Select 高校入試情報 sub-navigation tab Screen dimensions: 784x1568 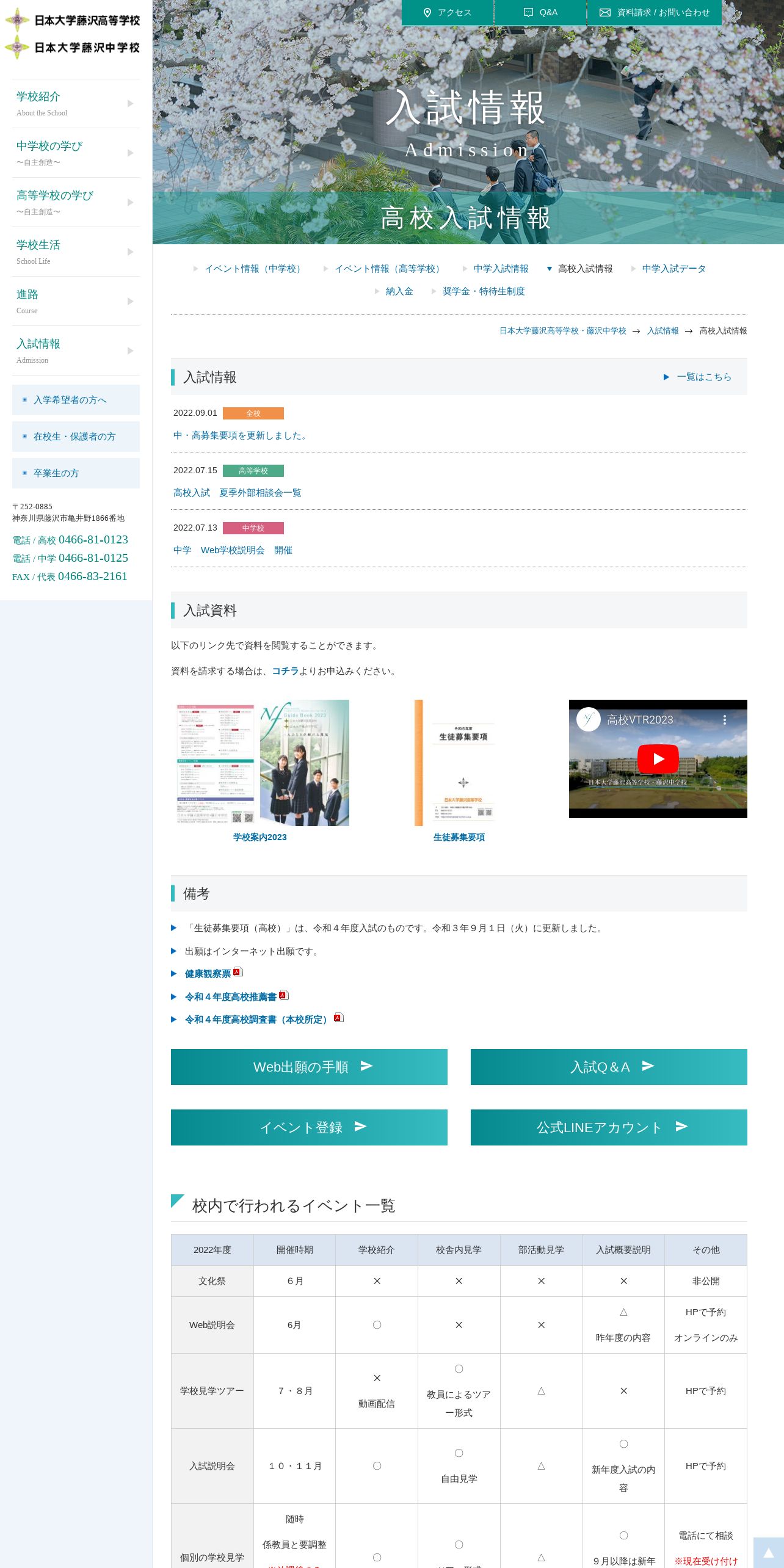pyautogui.click(x=585, y=269)
